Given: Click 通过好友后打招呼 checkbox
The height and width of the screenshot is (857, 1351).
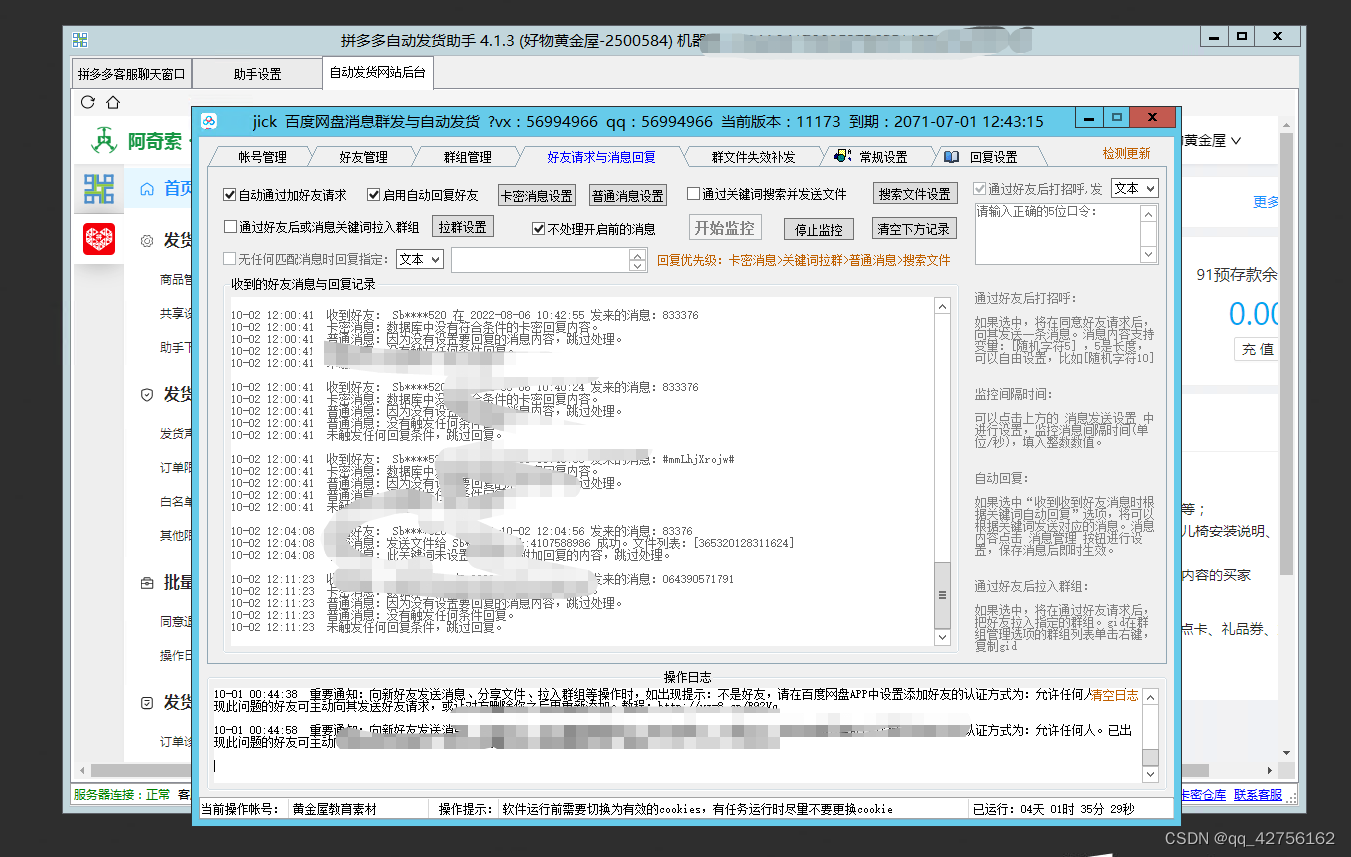Looking at the screenshot, I should pyautogui.click(x=980, y=188).
